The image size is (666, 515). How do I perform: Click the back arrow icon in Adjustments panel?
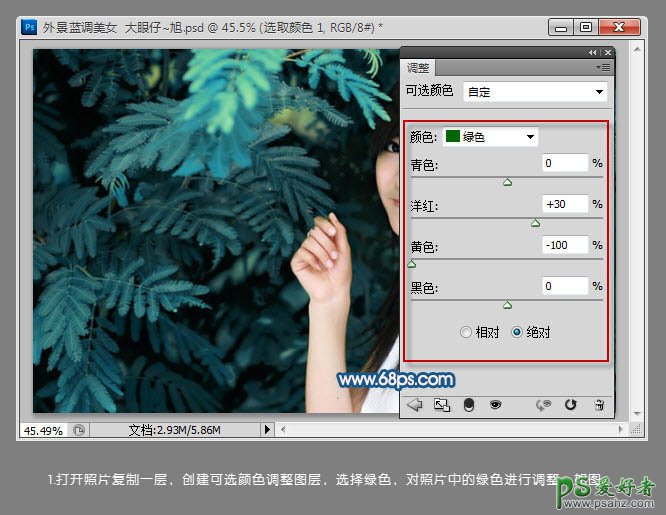(x=414, y=405)
